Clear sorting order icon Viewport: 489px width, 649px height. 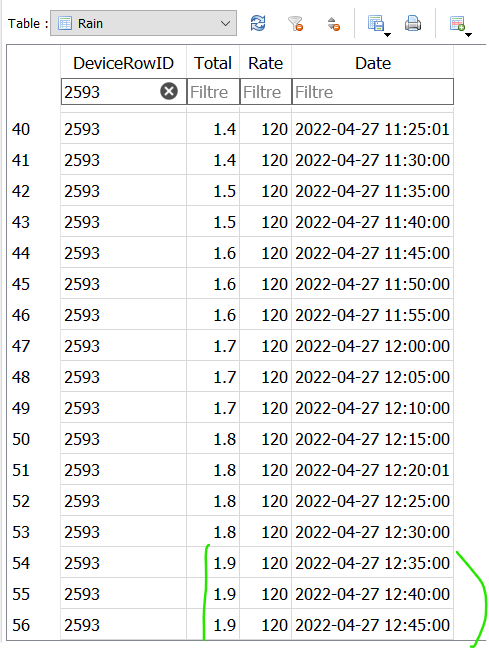(334, 24)
